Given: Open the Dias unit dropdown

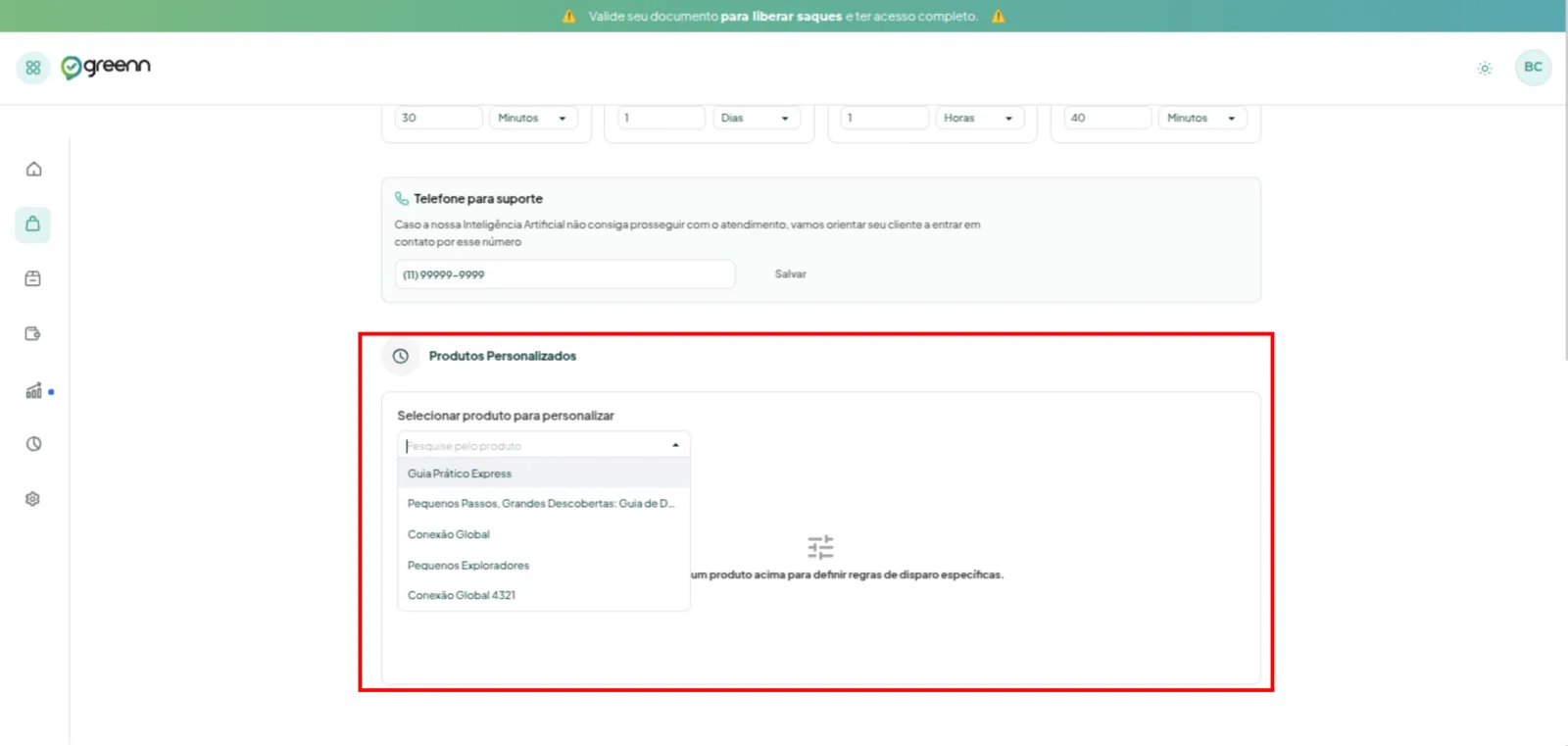Looking at the screenshot, I should pyautogui.click(x=756, y=118).
